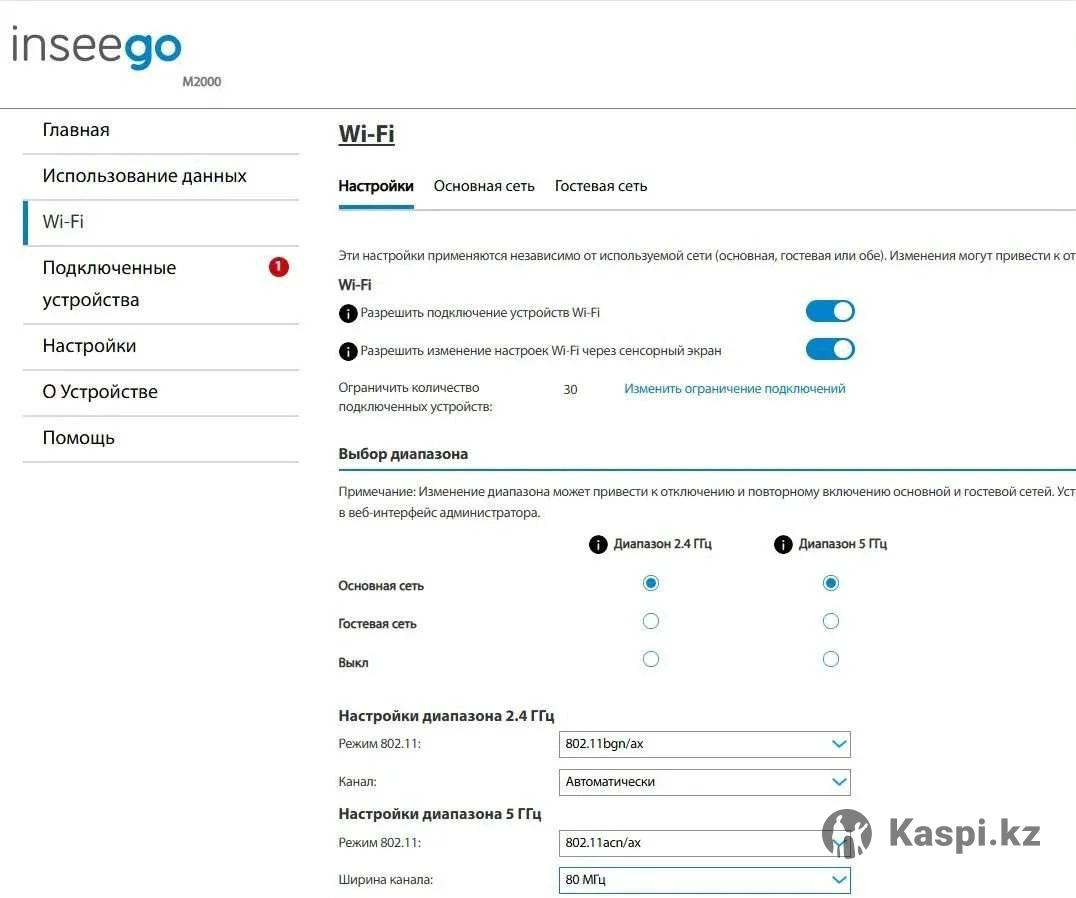Select Выкл for 5 GHz band

[830, 660]
